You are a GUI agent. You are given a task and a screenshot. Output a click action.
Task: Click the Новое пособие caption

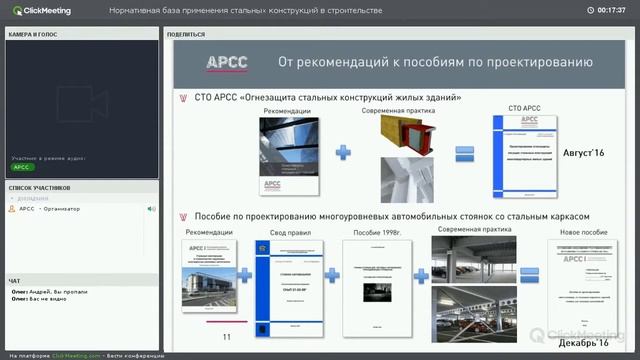point(584,232)
